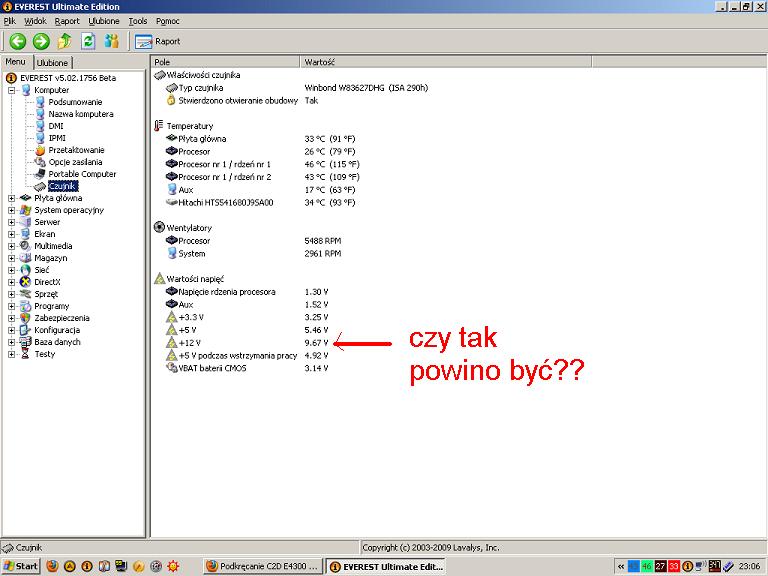Click the system clock 23:06
Image resolution: width=768 pixels, height=576 pixels.
(749, 566)
